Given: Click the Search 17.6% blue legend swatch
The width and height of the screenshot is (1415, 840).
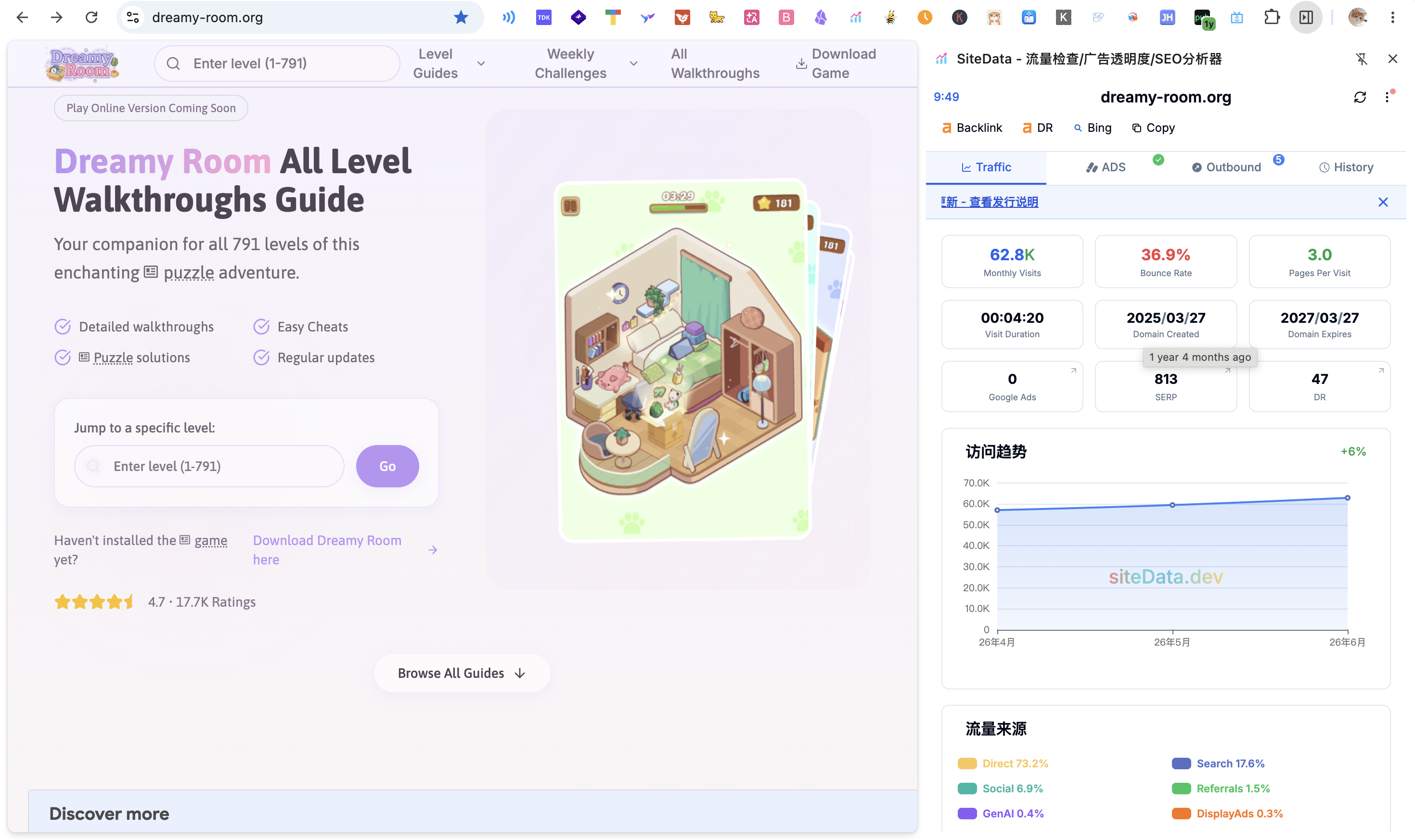Looking at the screenshot, I should click(1181, 764).
